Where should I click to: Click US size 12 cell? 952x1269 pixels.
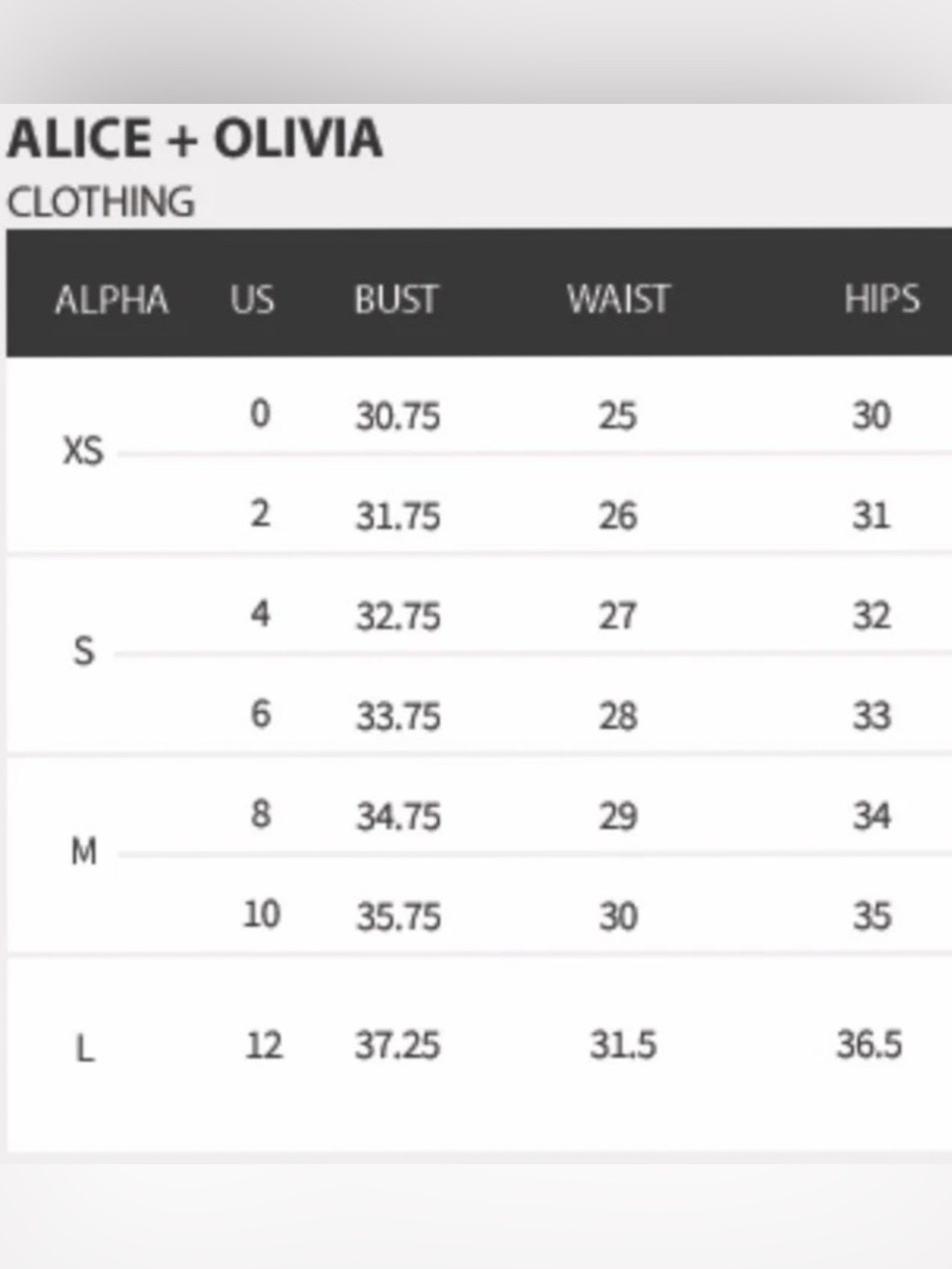pos(264,1046)
